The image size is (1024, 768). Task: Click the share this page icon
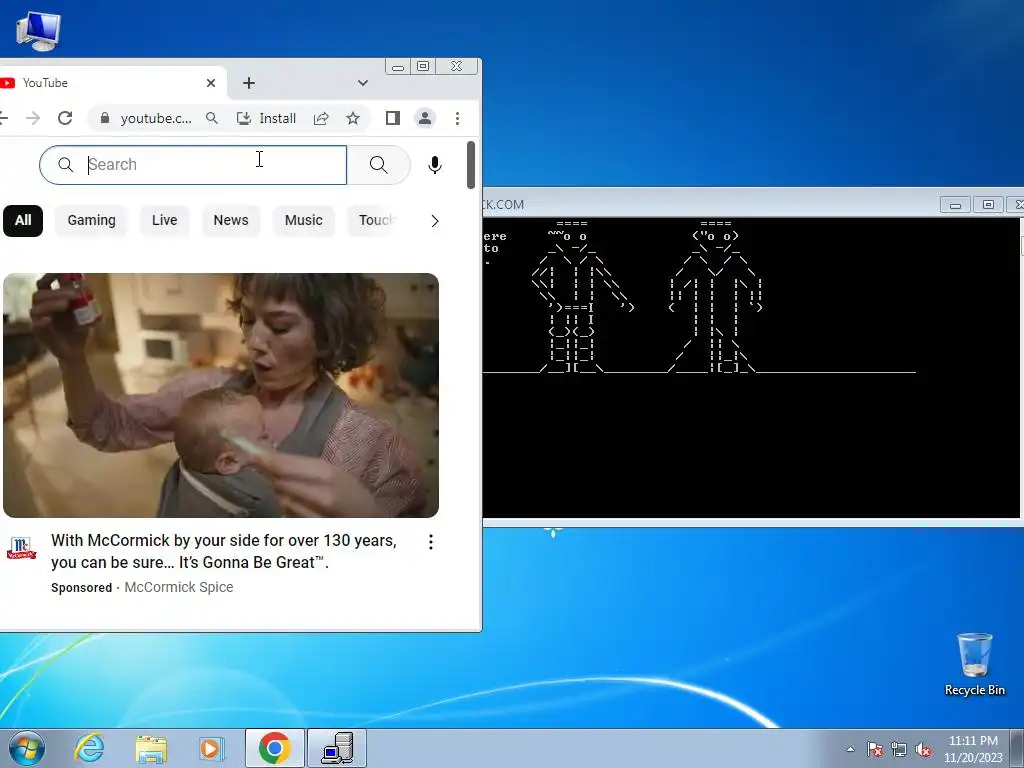coord(321,118)
